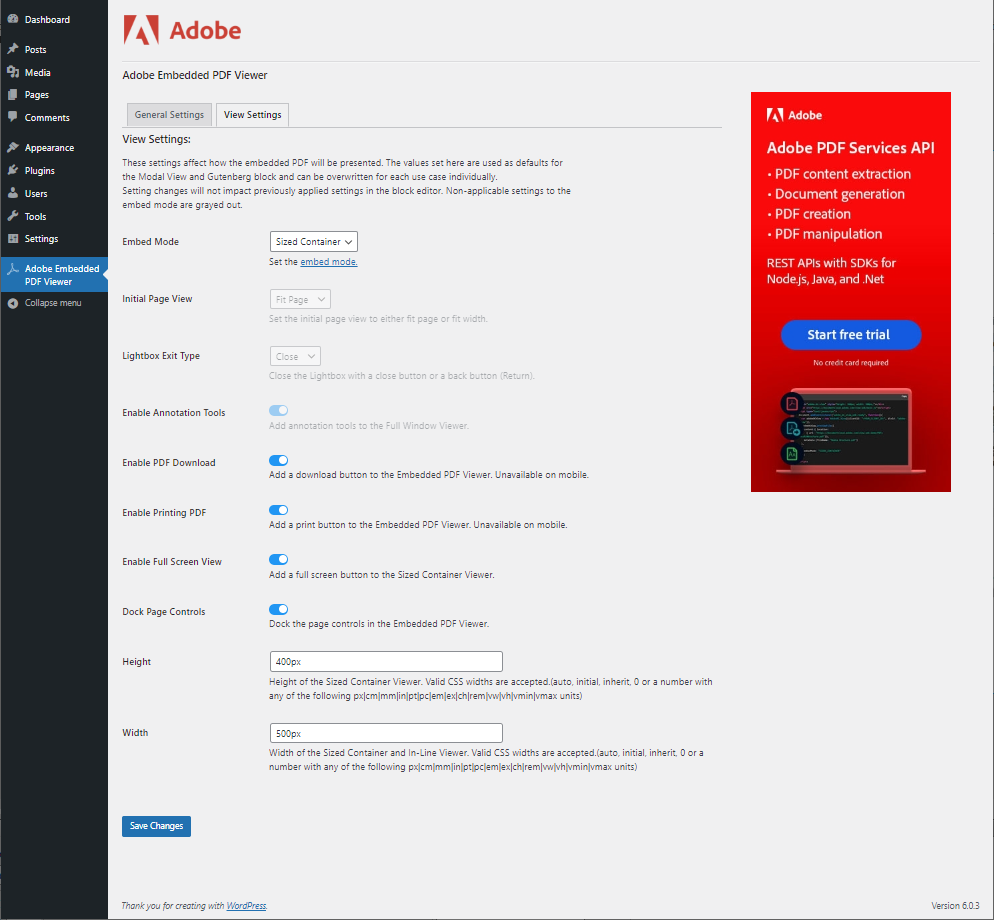The width and height of the screenshot is (994, 920).
Task: Click the Appearance paintbrush icon
Action: pos(13,147)
